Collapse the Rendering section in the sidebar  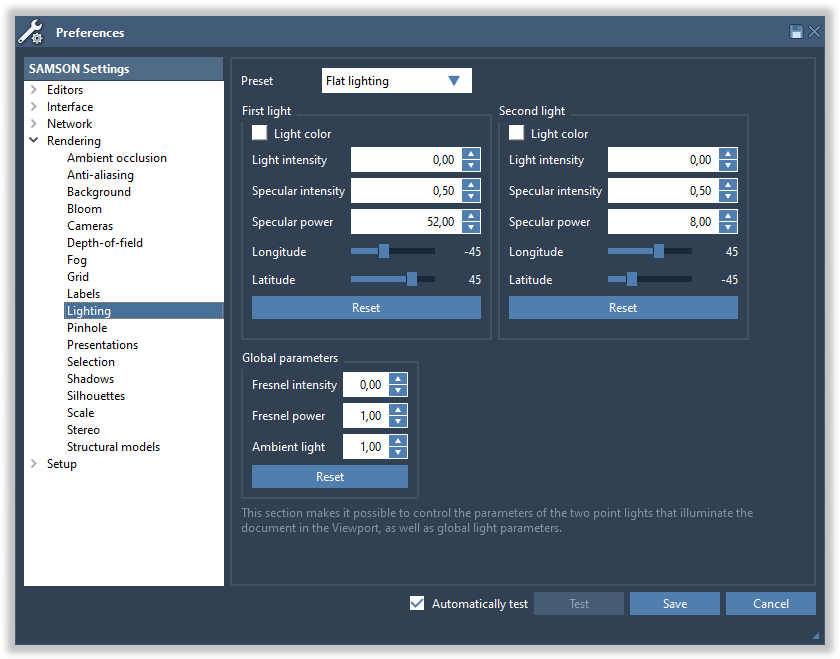point(32,140)
